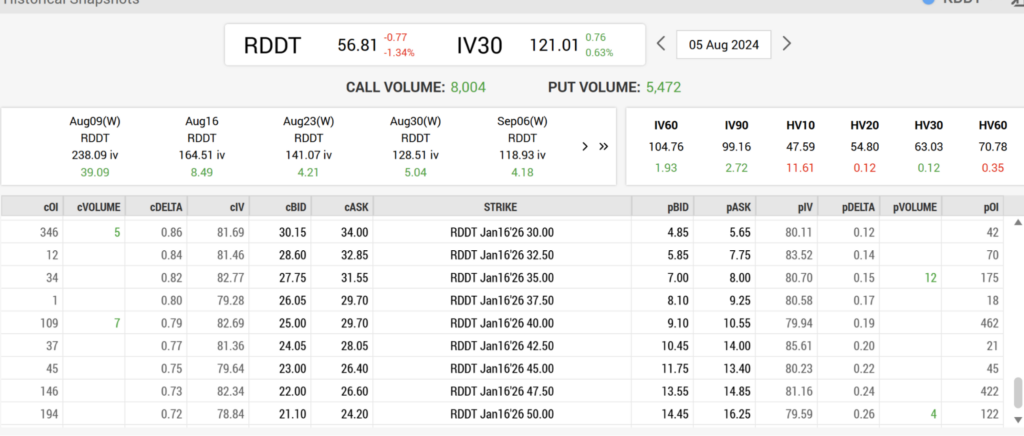Show next expiration with single chevron
The image size is (1024, 436).
pos(585,146)
